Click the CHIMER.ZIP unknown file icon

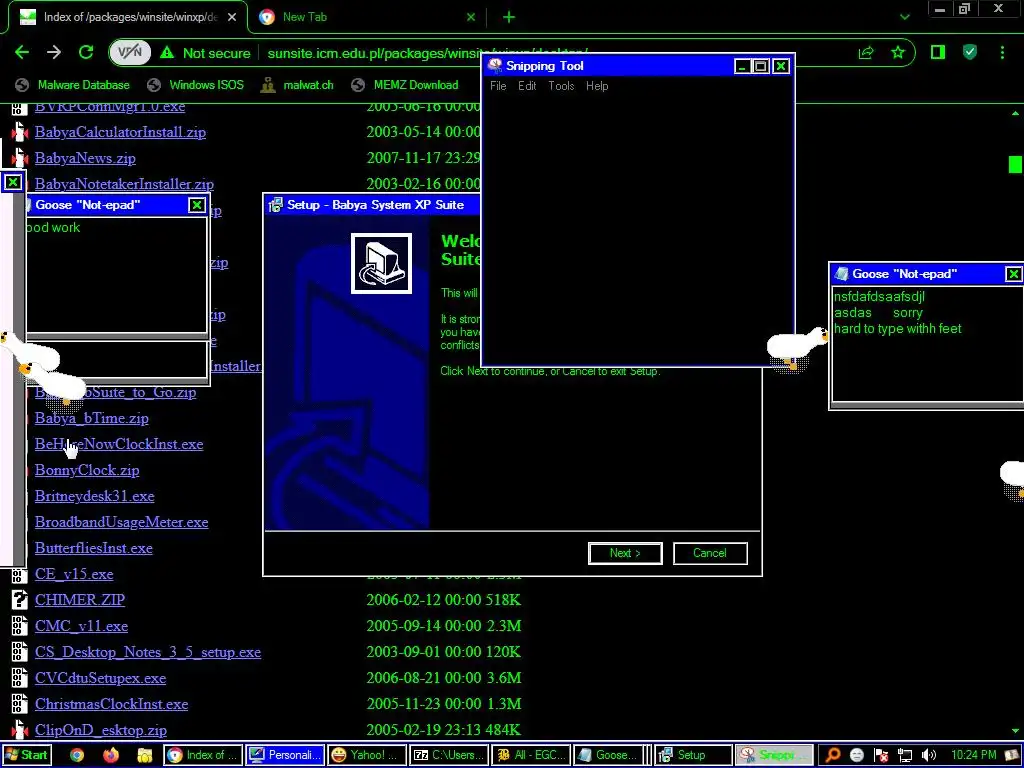(20, 600)
